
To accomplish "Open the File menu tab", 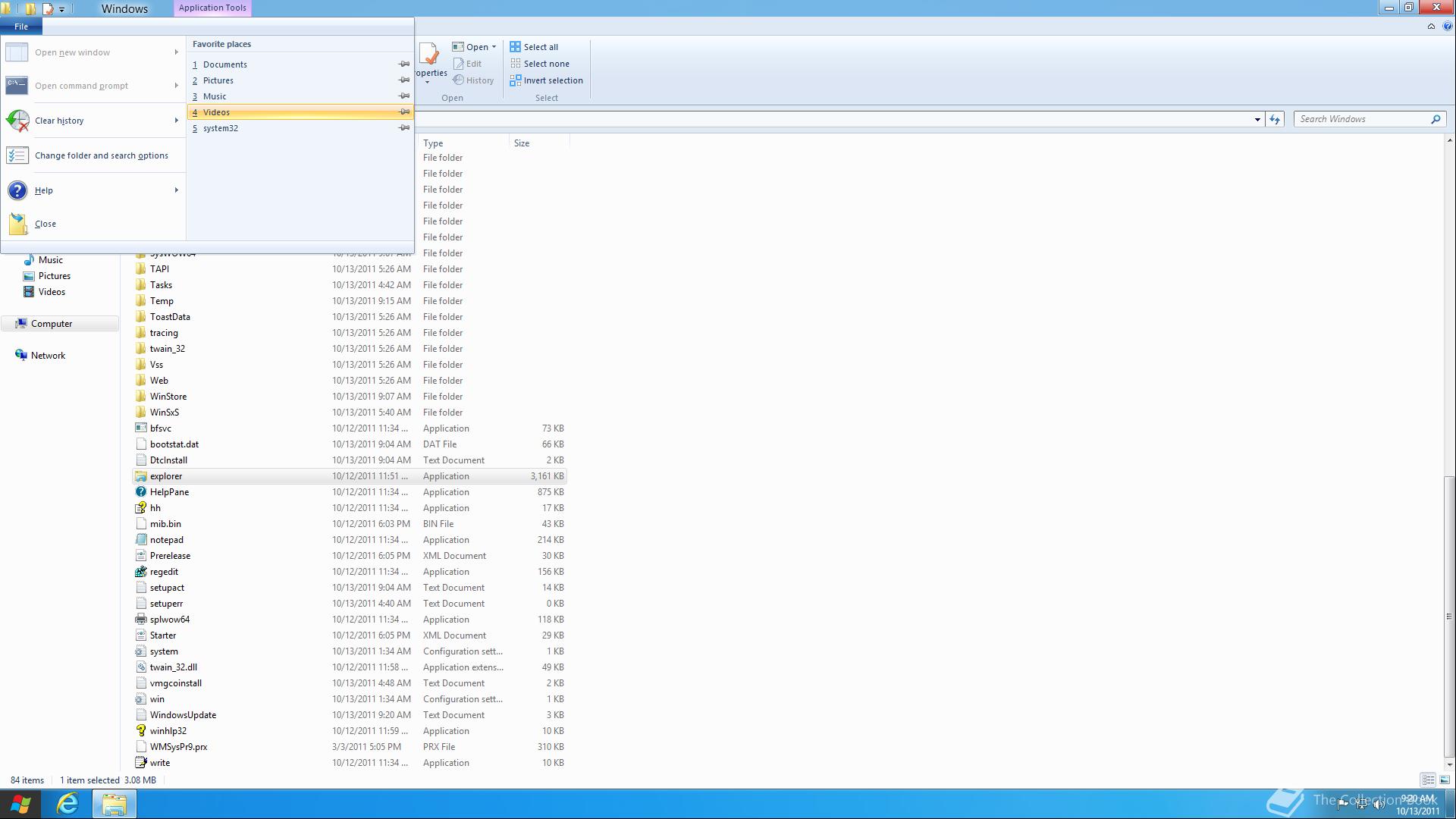I will pos(21,27).
